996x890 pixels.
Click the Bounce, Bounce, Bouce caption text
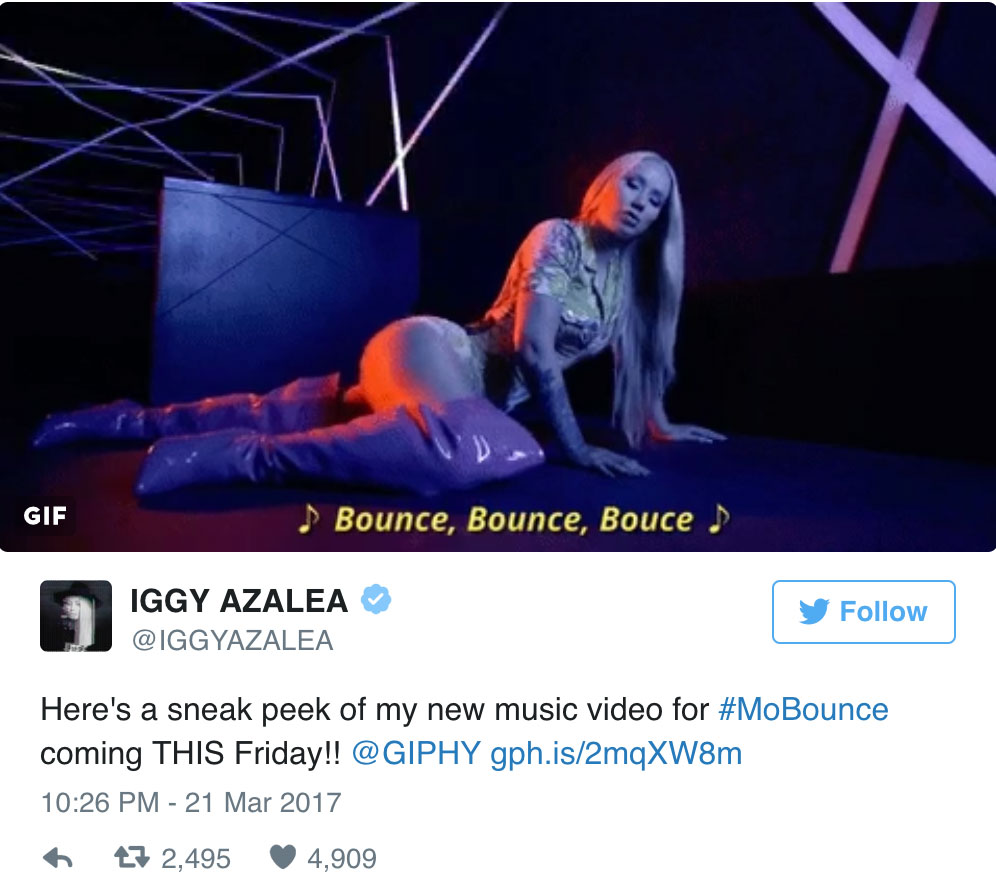(x=514, y=519)
